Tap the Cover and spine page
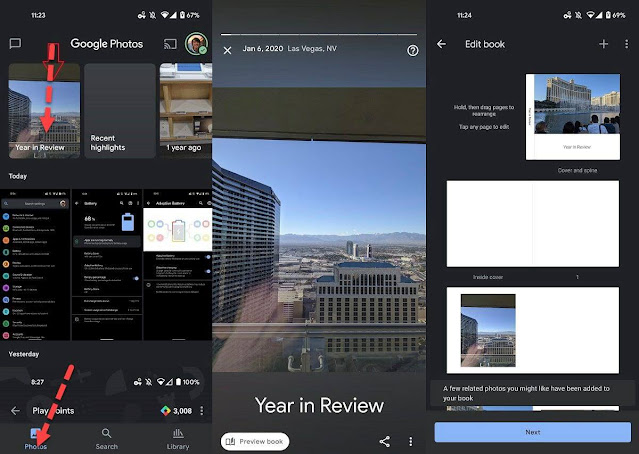This screenshot has height=454, width=639. tap(573, 117)
